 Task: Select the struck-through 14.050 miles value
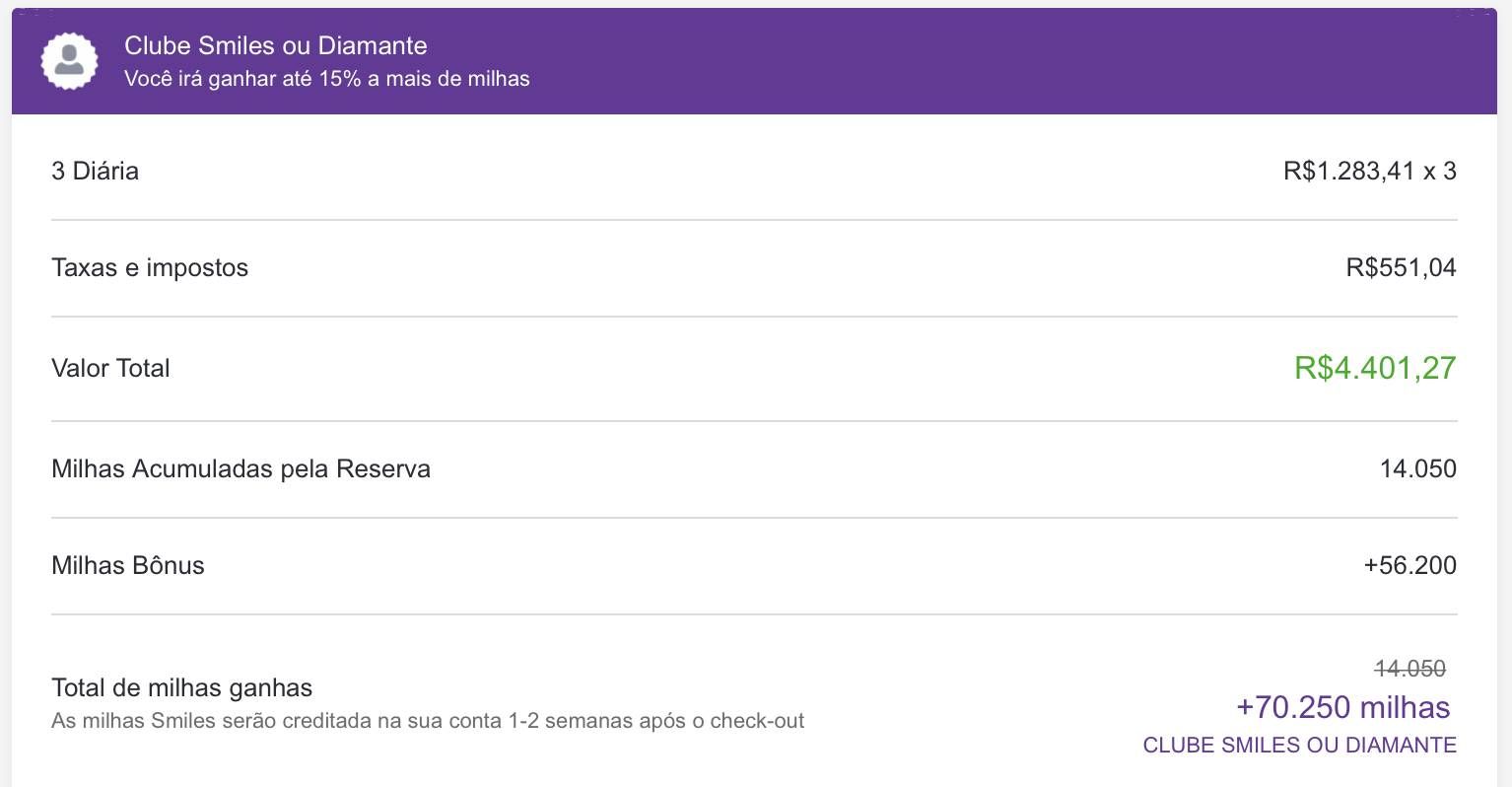point(1409,669)
